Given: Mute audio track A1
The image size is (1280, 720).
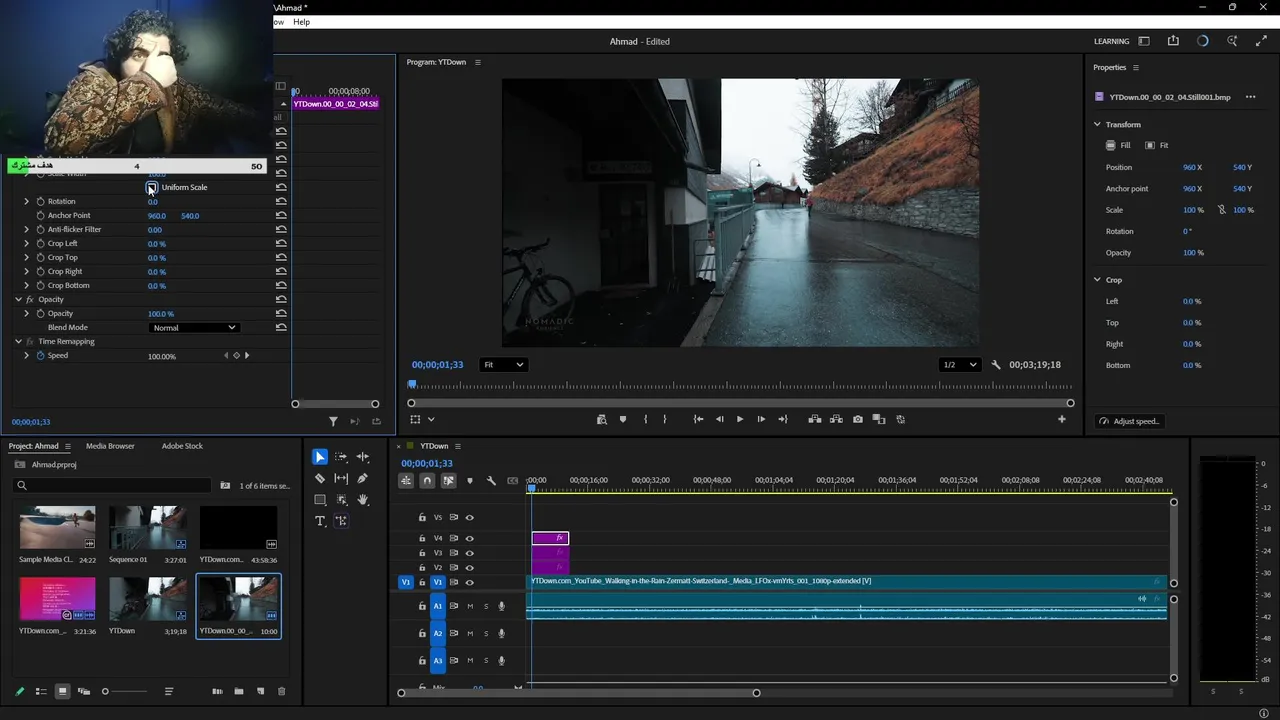Looking at the screenshot, I should click(470, 606).
